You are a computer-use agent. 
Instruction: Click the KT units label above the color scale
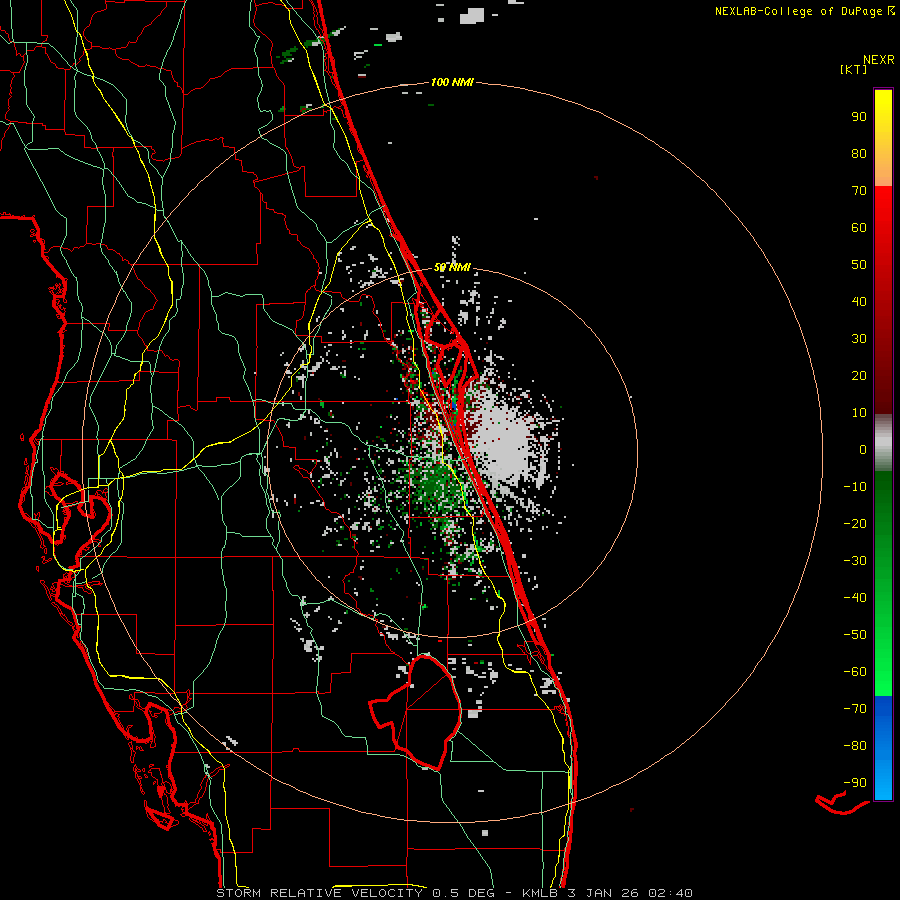(854, 69)
